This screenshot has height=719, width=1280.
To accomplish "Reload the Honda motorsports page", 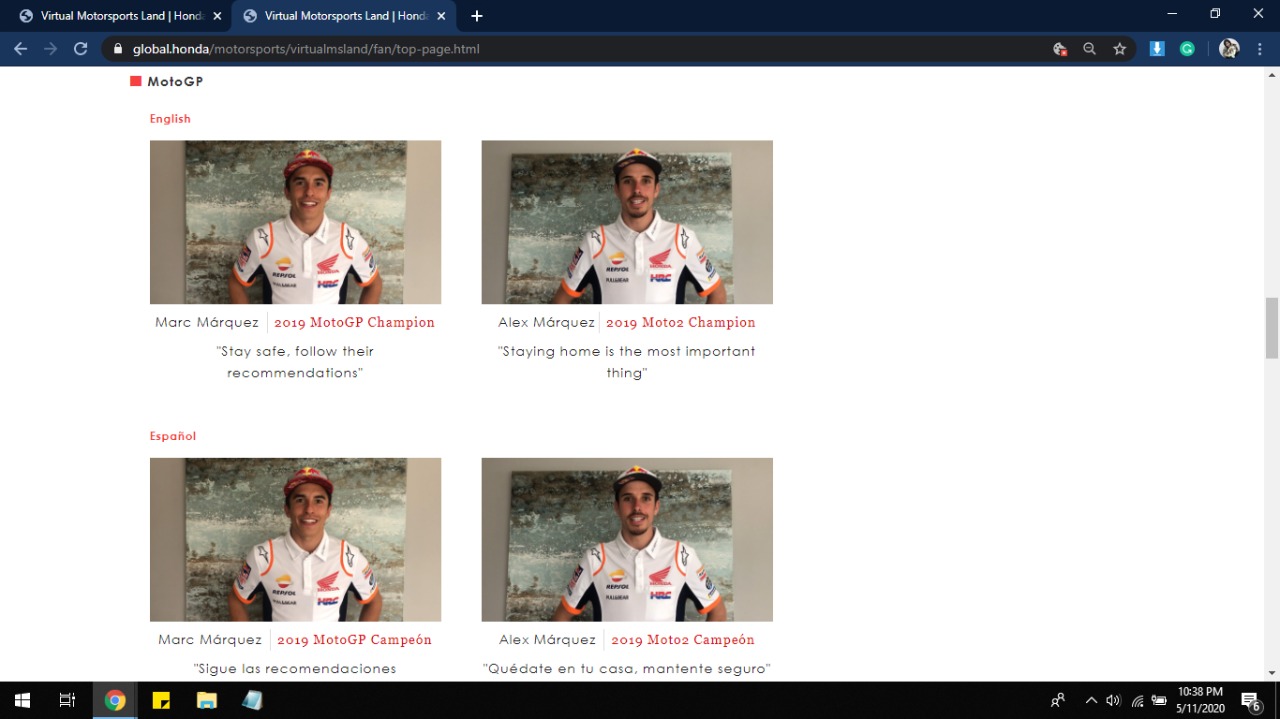I will [x=81, y=48].
